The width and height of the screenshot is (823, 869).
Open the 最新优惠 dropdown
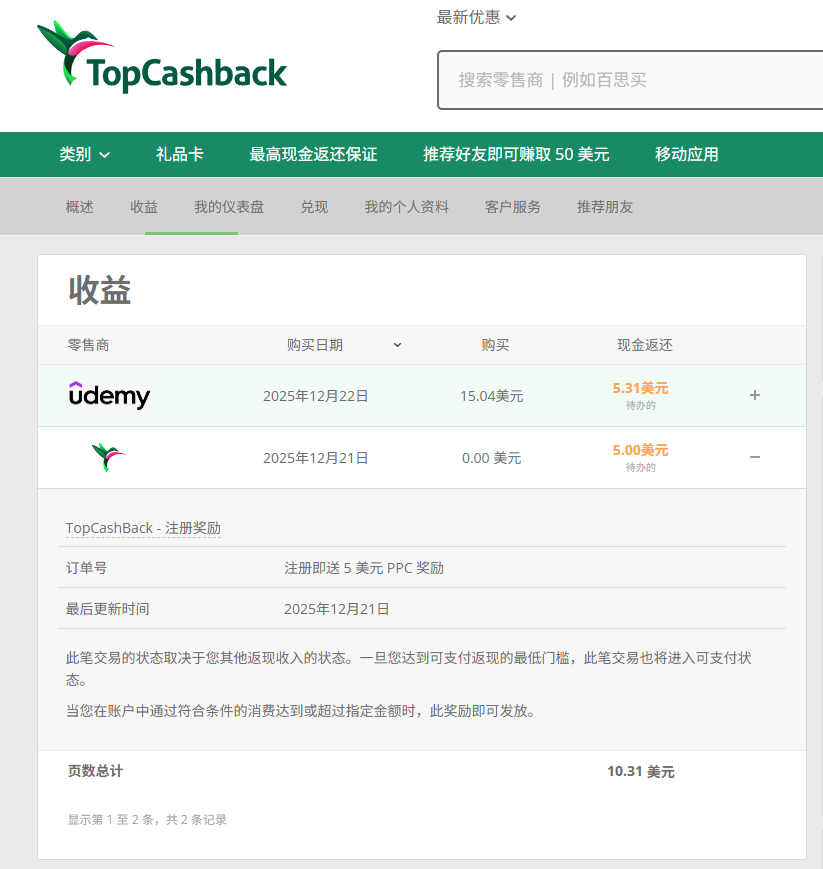point(476,18)
